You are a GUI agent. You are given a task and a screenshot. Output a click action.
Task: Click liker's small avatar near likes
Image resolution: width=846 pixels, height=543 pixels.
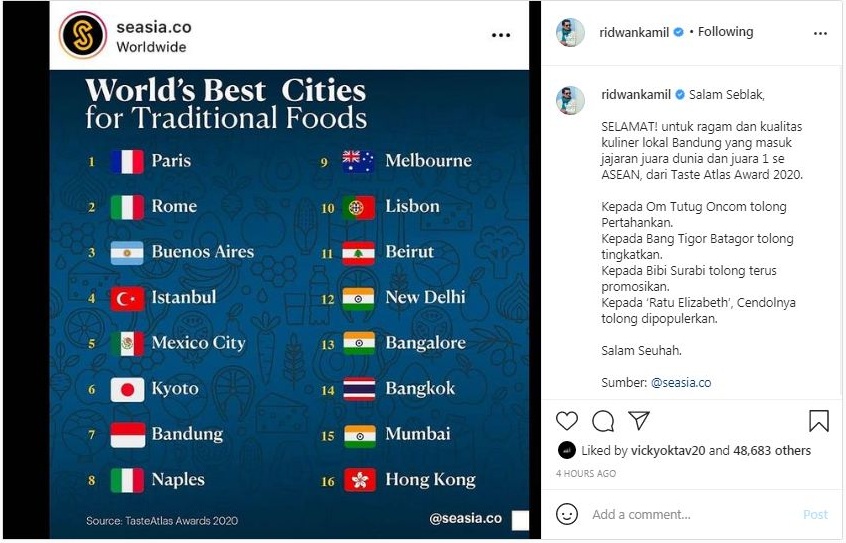(x=566, y=450)
